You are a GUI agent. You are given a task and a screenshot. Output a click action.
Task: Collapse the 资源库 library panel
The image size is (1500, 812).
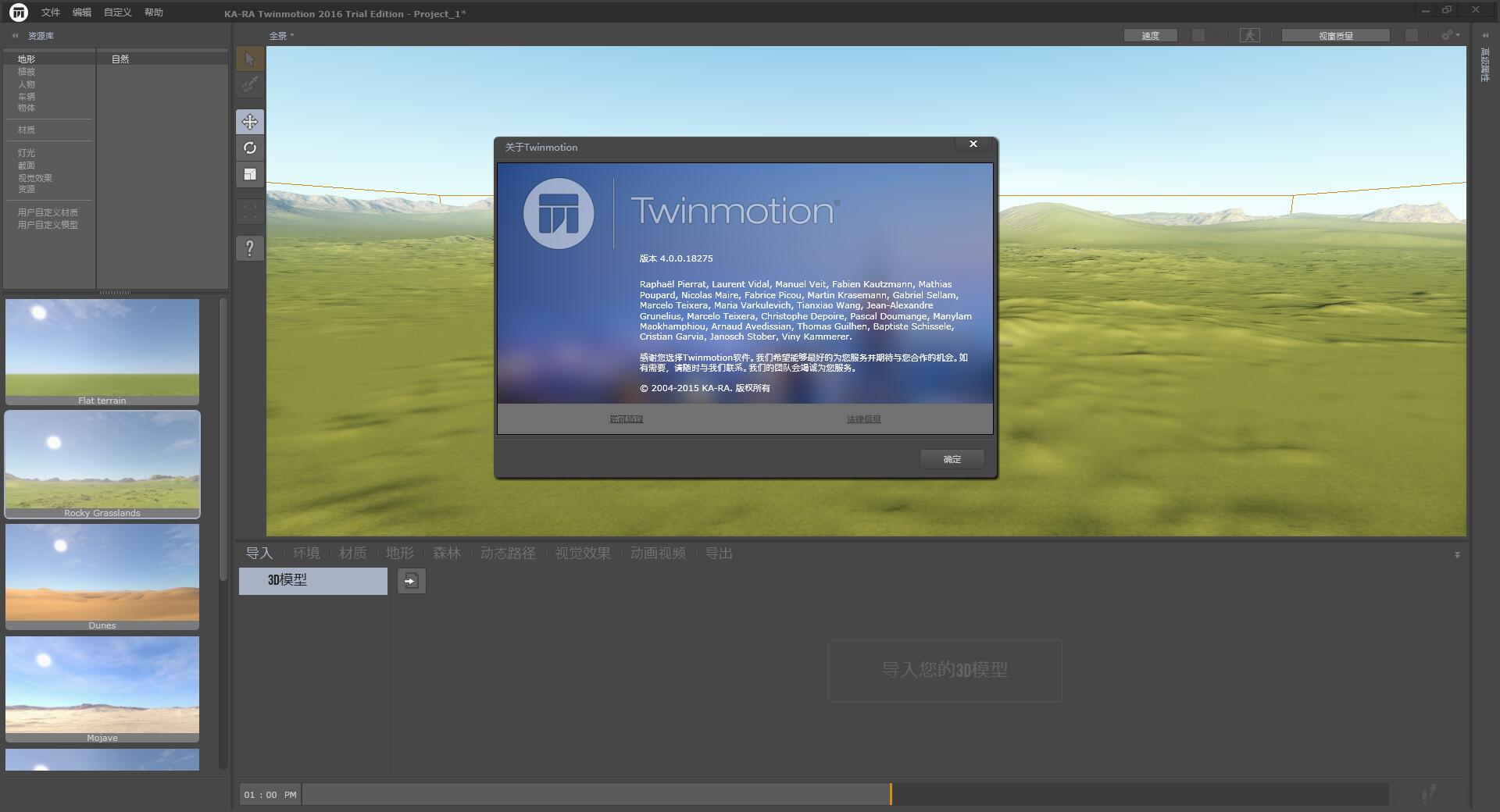15,36
